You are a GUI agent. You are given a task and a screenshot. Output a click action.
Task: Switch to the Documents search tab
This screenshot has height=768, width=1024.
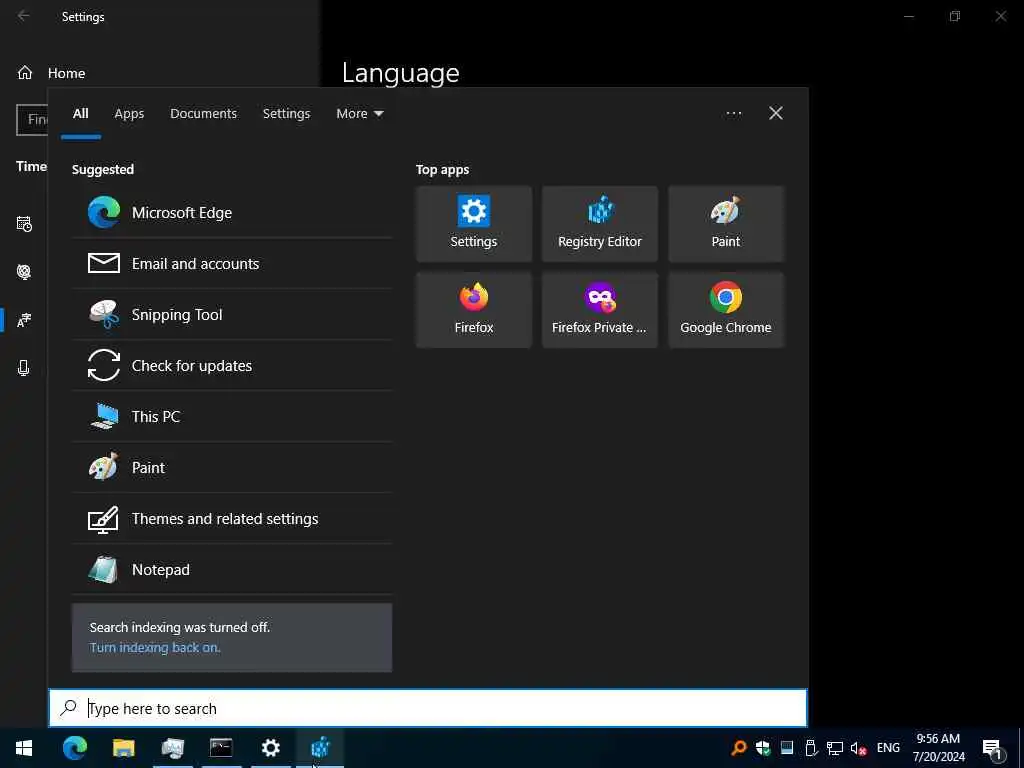pyautogui.click(x=203, y=114)
